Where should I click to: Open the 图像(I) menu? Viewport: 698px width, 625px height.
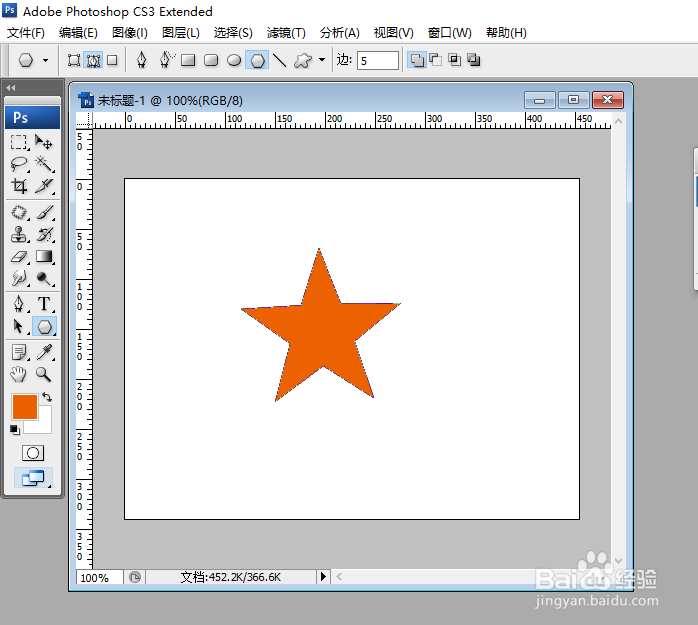130,33
